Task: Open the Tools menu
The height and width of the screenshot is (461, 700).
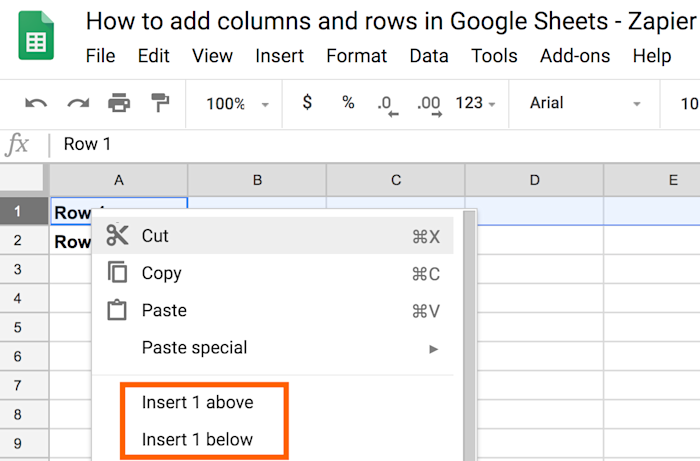Action: point(494,56)
